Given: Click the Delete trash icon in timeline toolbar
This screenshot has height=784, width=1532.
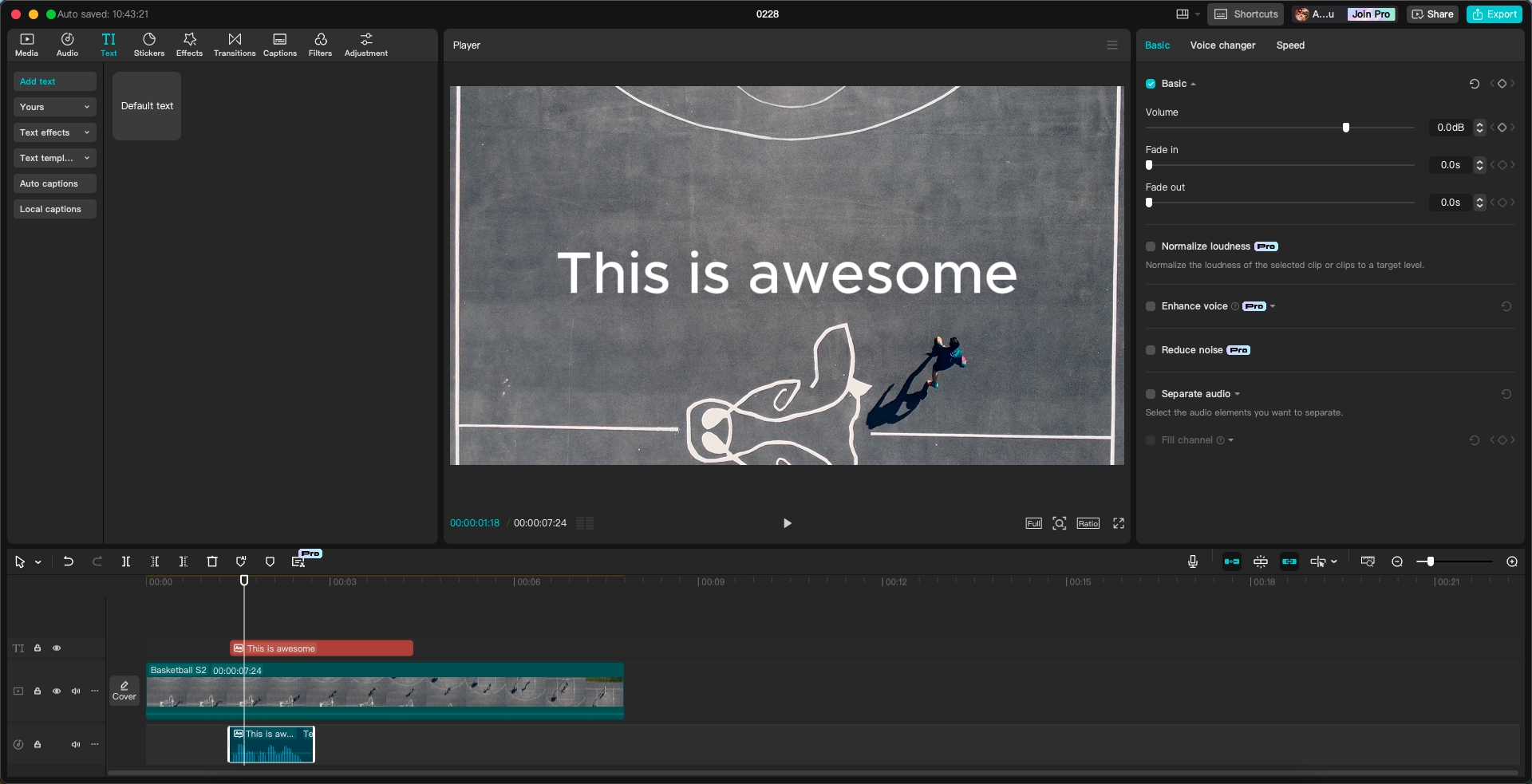Looking at the screenshot, I should (x=212, y=561).
